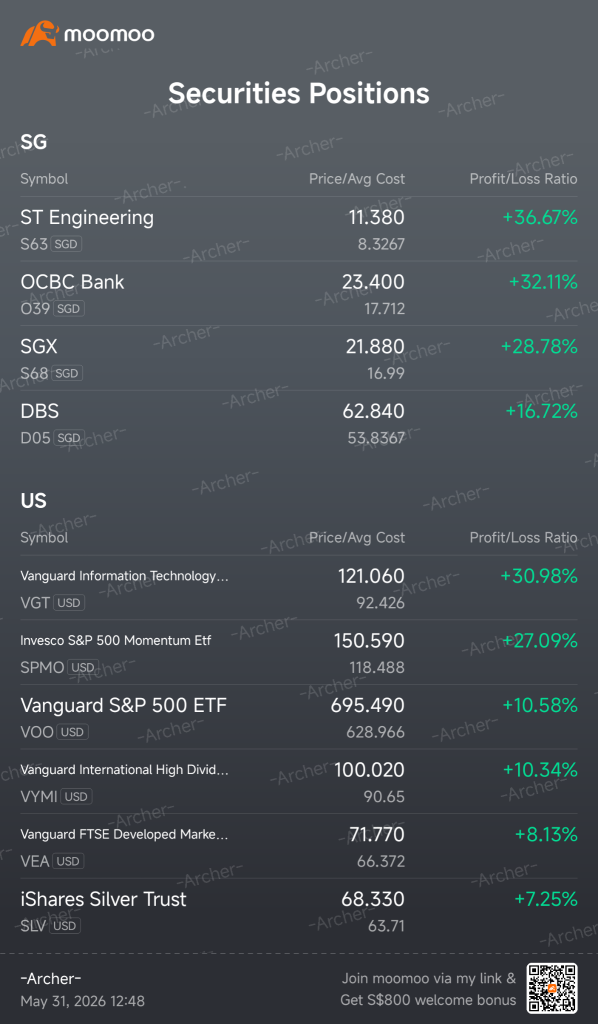Open the DBS position row
The image size is (598, 1024).
coord(299,423)
